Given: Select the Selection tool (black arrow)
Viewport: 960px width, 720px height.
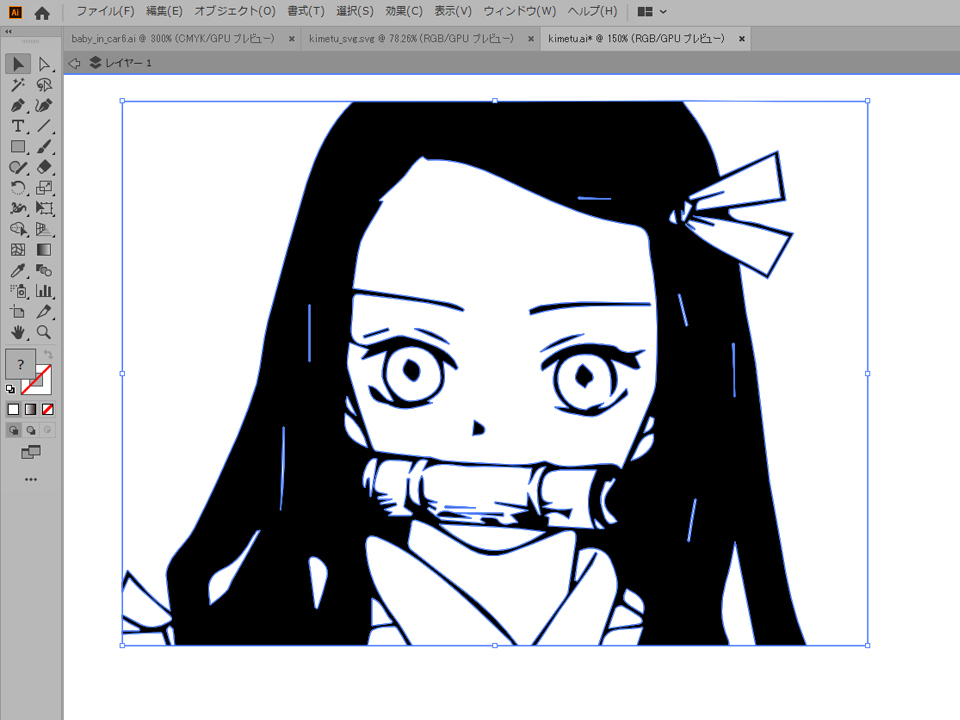Looking at the screenshot, I should tap(18, 64).
